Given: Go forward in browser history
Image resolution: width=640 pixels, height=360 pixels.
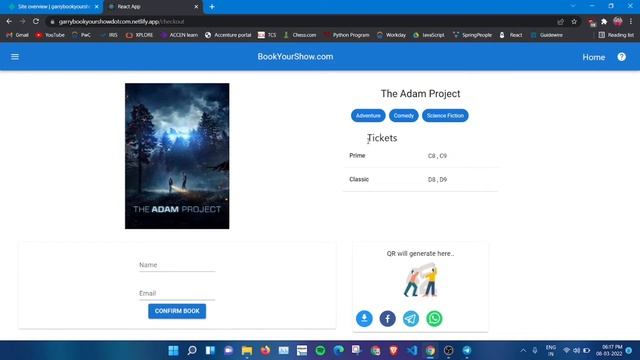Looking at the screenshot, I should pos(22,21).
